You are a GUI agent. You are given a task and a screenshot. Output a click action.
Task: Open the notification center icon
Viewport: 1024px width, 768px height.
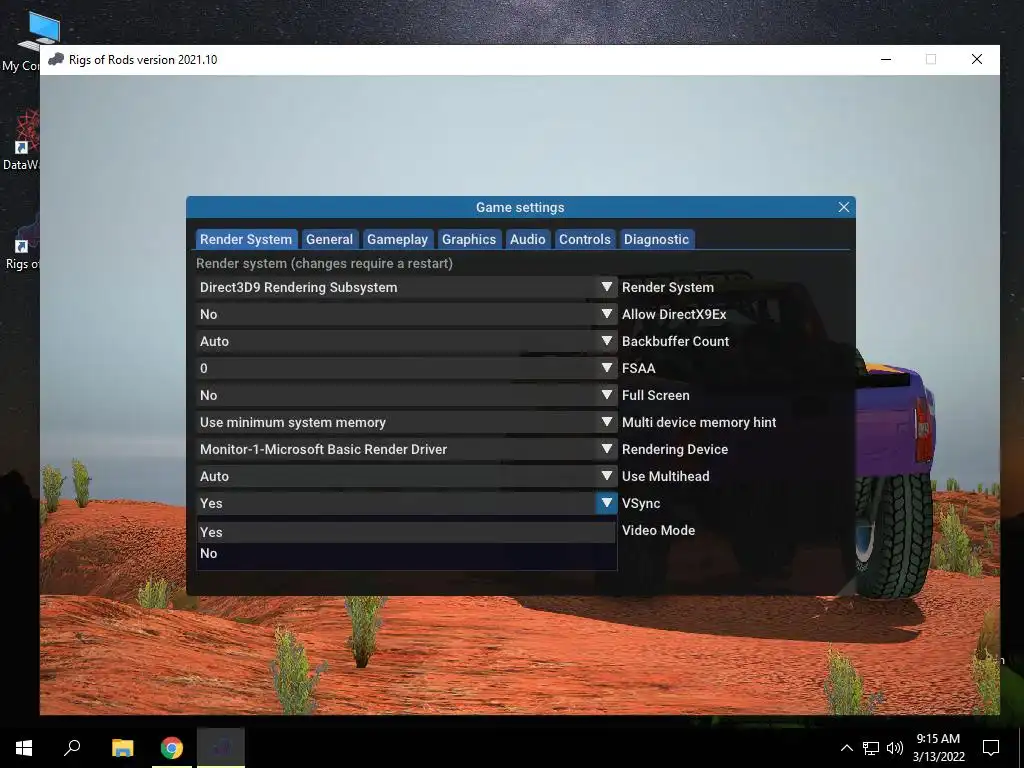tap(991, 748)
